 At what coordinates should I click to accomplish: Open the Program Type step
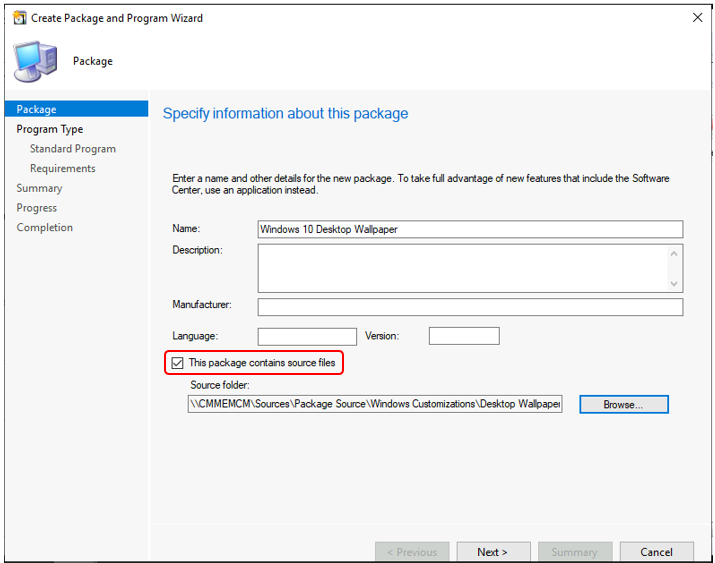pyautogui.click(x=50, y=129)
